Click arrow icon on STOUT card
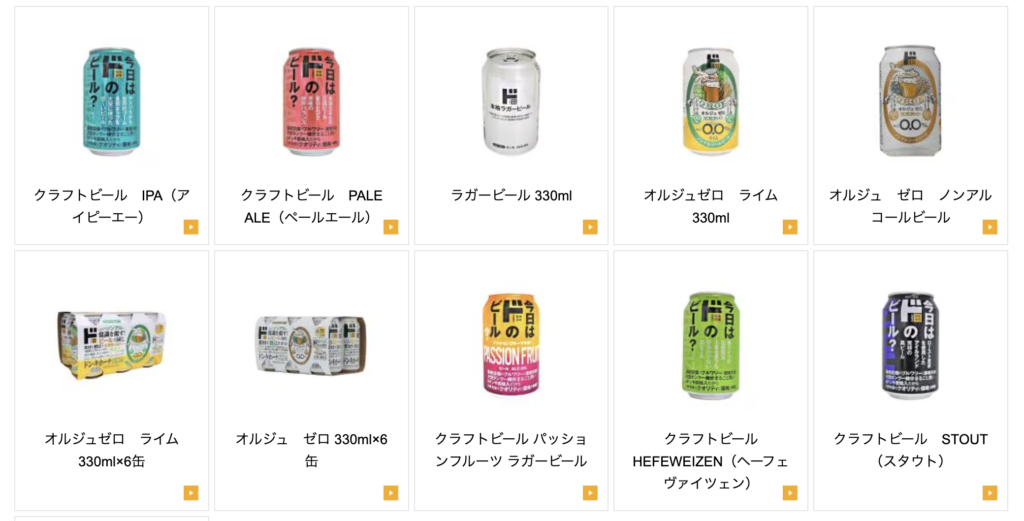1024x521 pixels. 989,493
